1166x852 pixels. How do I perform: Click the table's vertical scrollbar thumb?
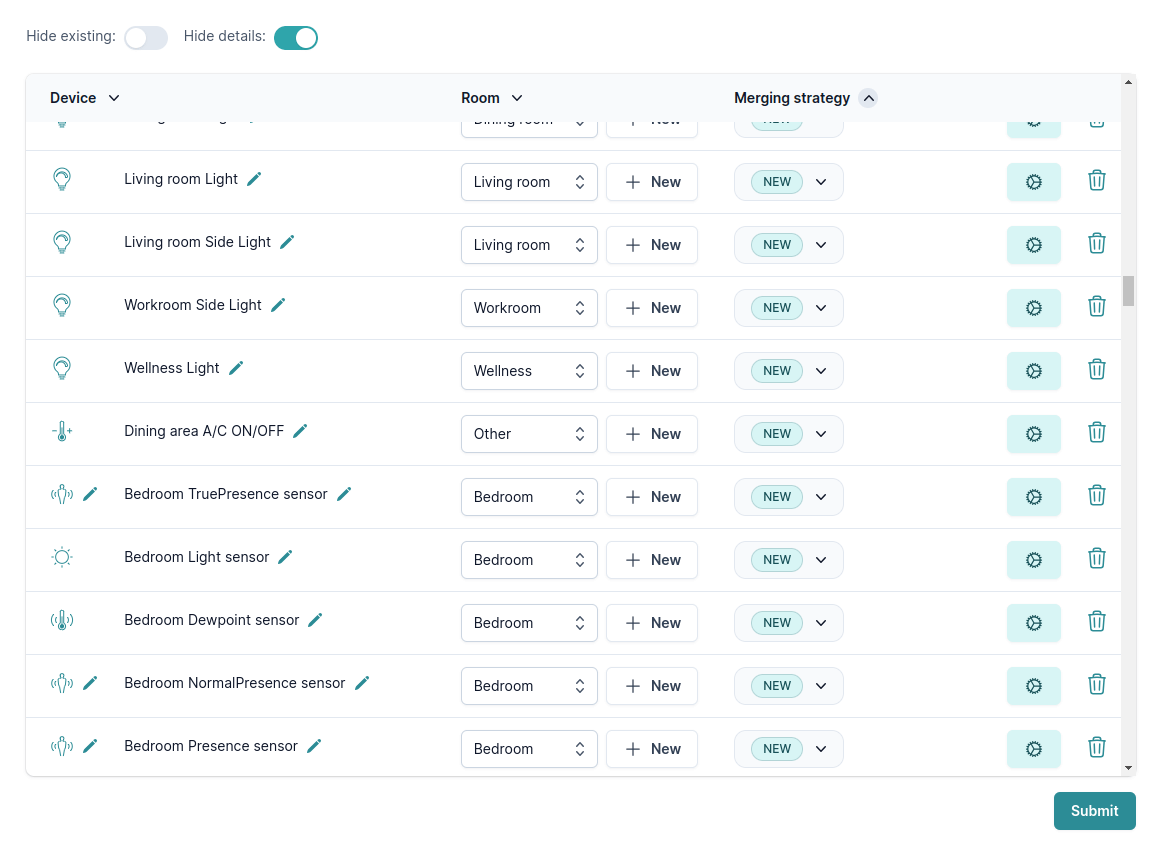pyautogui.click(x=1128, y=290)
